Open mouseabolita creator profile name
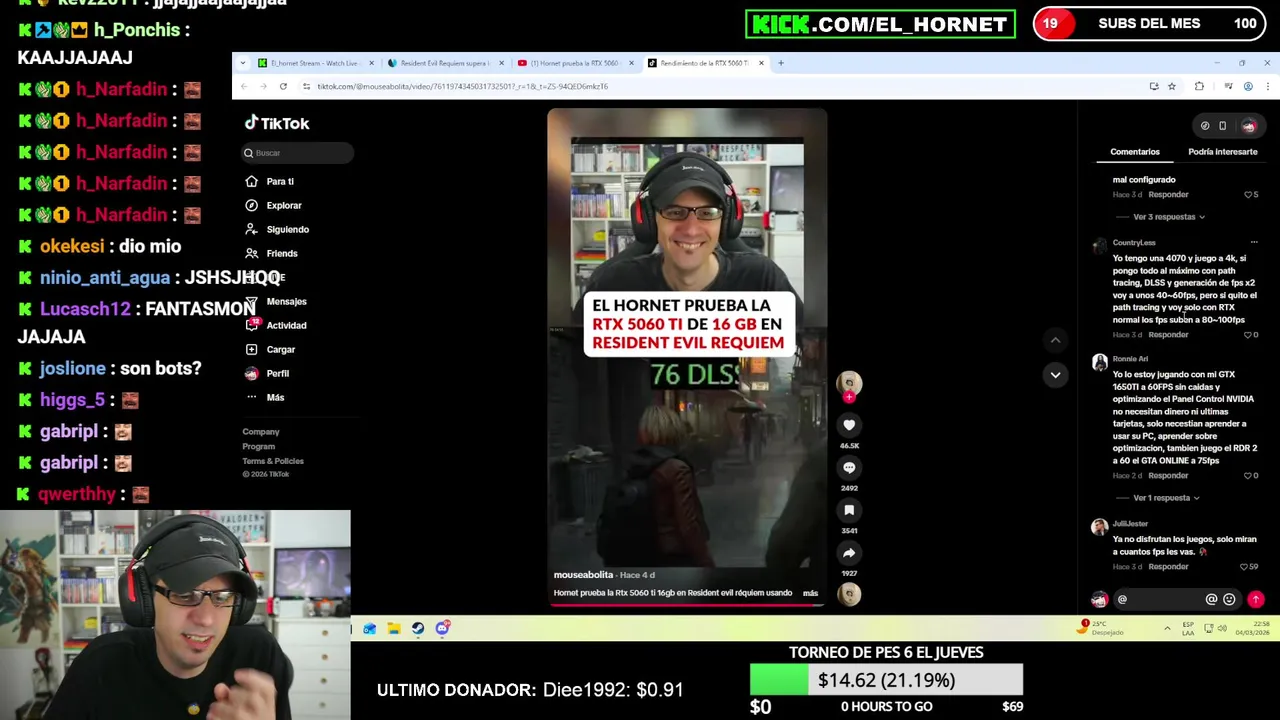Image resolution: width=1280 pixels, height=720 pixels. coord(583,575)
